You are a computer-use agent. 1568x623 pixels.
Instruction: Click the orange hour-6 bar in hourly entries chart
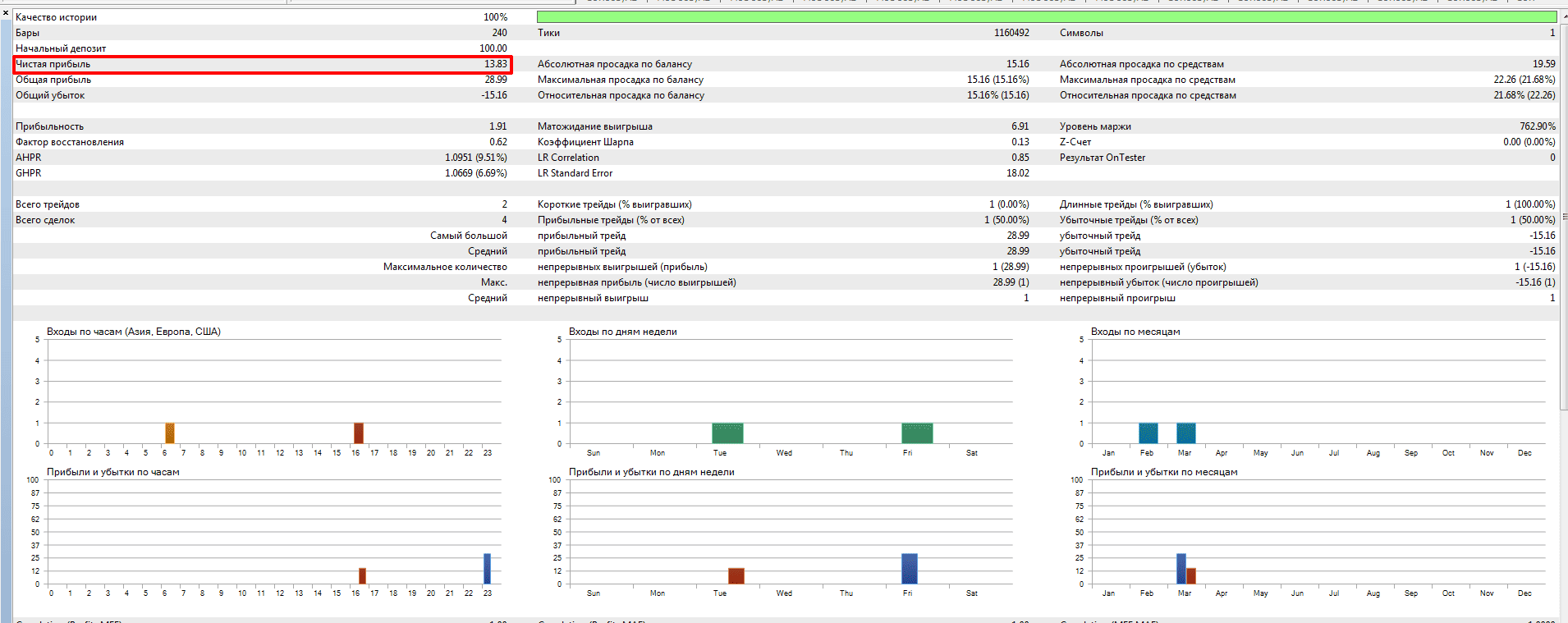(170, 433)
